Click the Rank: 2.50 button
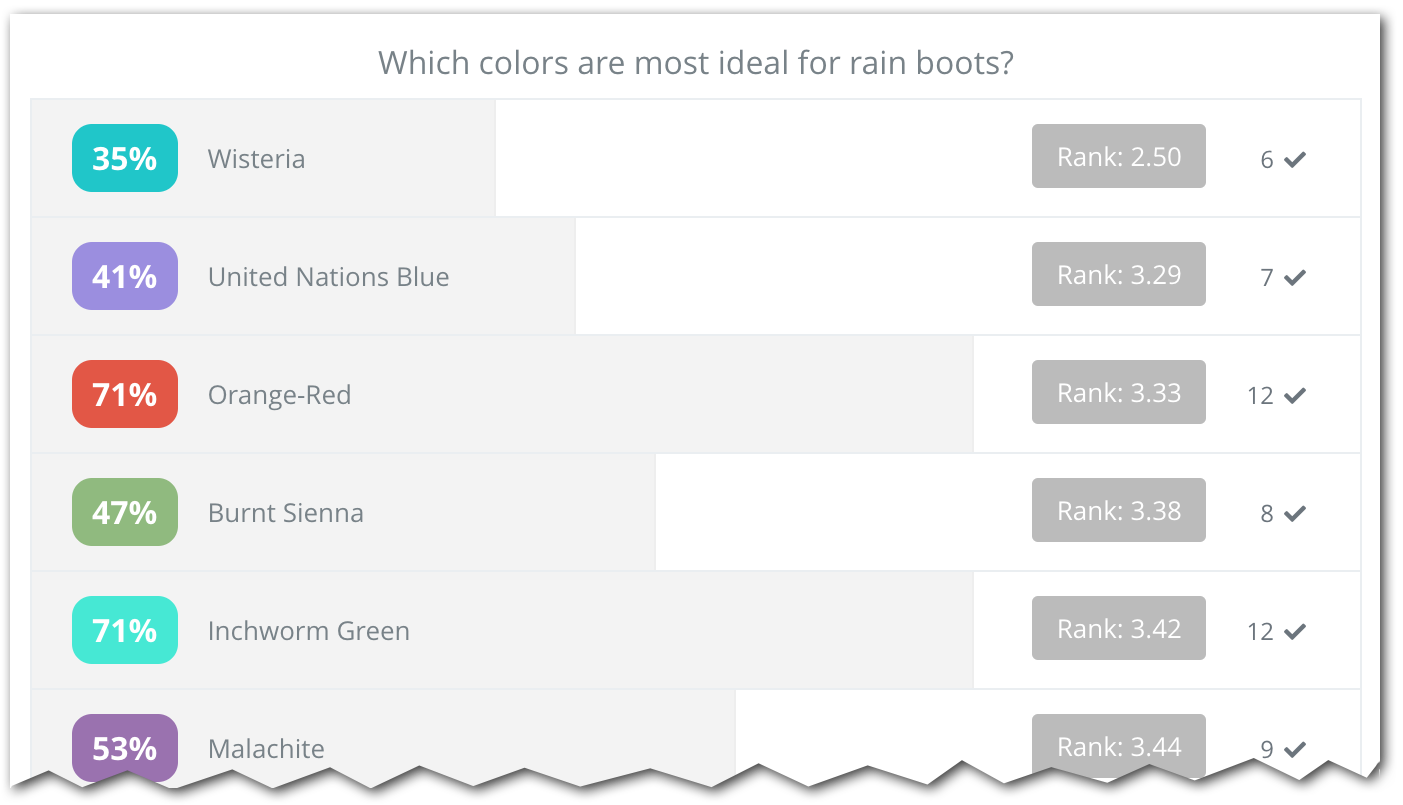 point(1118,156)
